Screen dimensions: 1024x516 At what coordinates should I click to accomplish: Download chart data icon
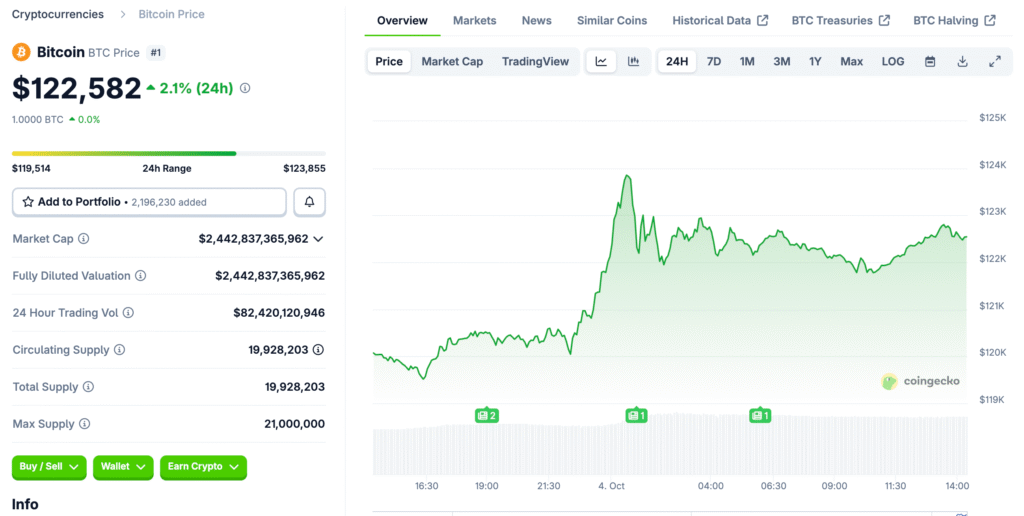click(962, 61)
